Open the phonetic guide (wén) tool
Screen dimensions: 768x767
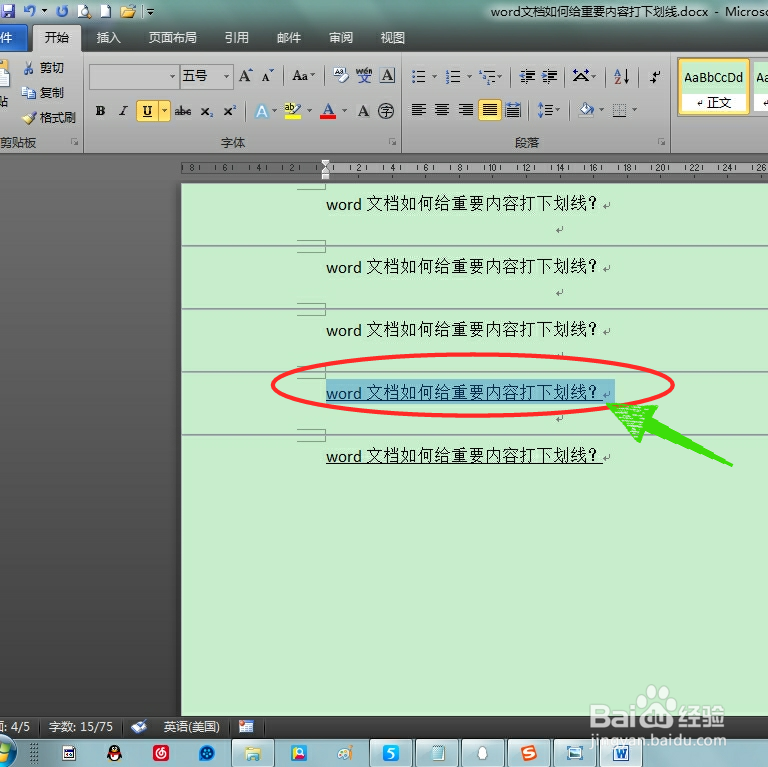pos(364,76)
